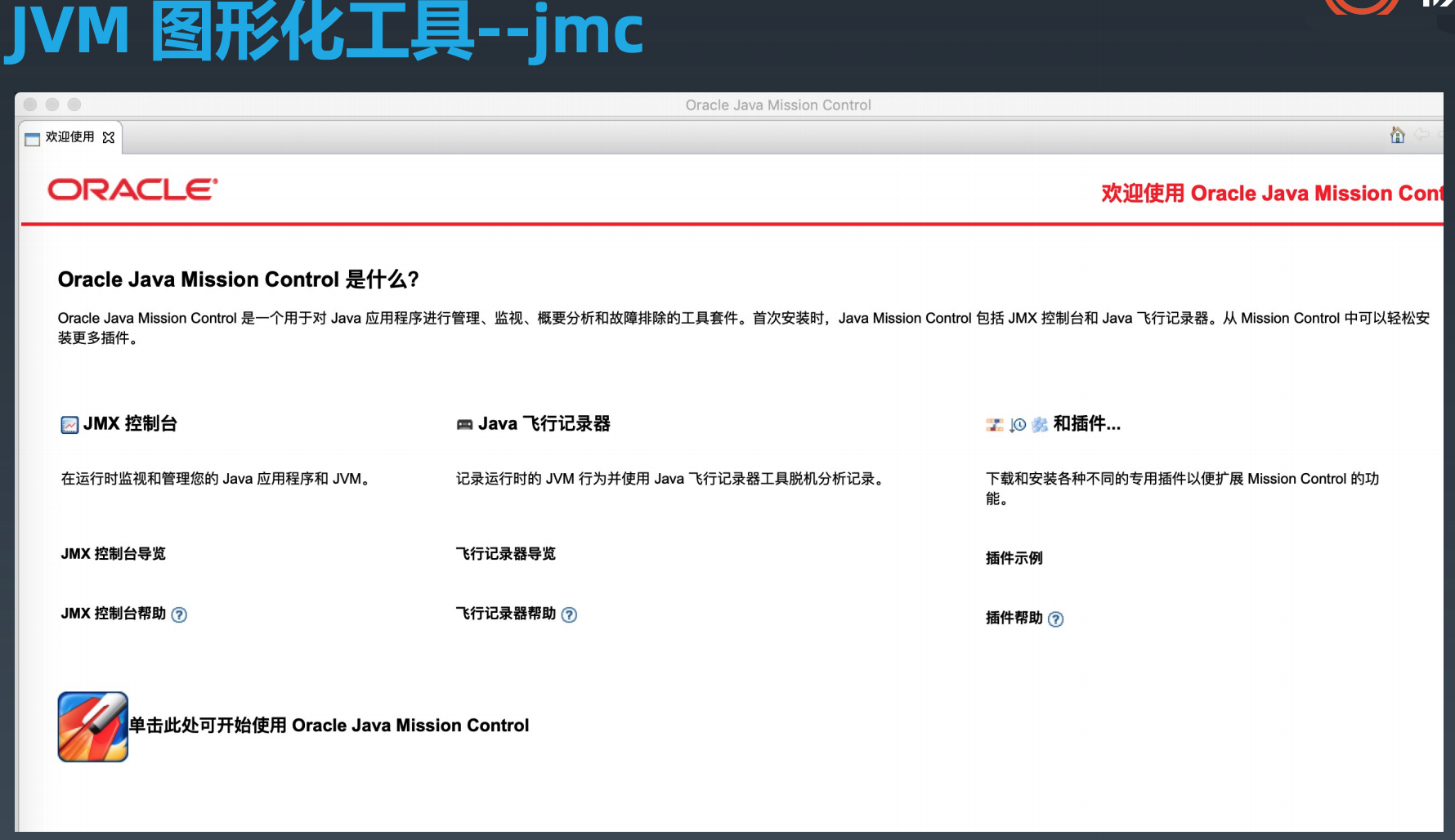
Task: Click the window zoom button
Action: [x=74, y=105]
